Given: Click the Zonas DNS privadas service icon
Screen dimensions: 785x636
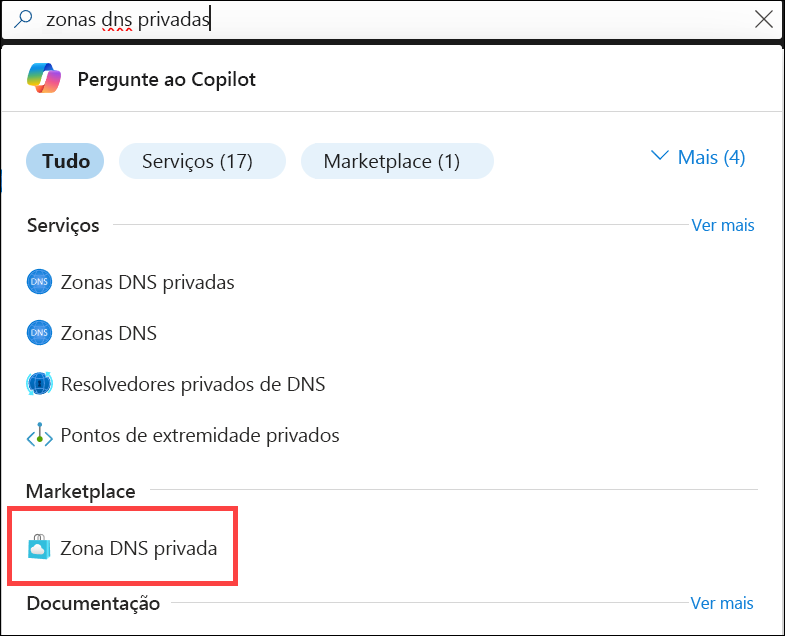Looking at the screenshot, I should 39,282.
